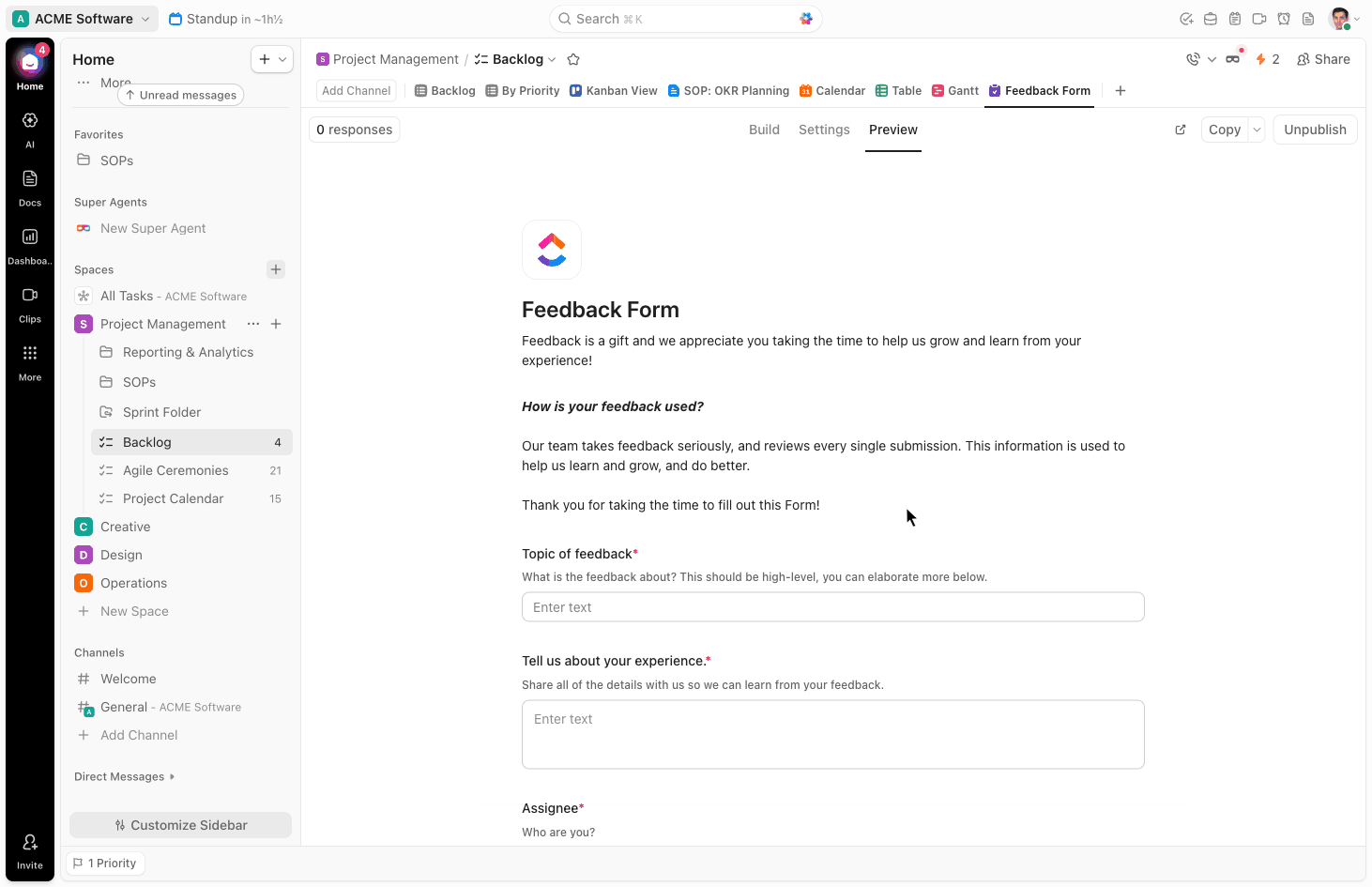Open ClickUp AI via the lightning bolt icon
1372x887 pixels.
[1262, 58]
